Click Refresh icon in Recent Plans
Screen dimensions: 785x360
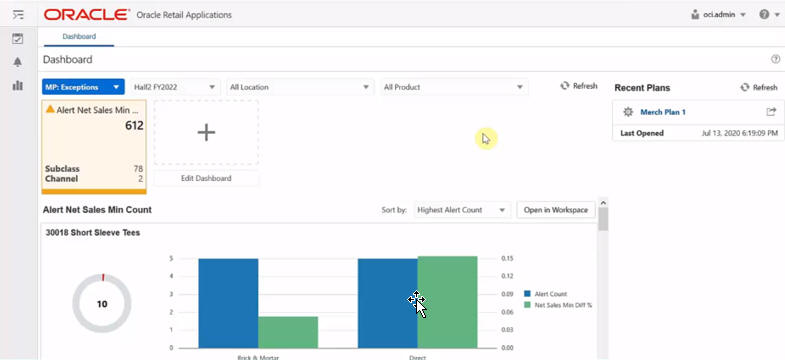(x=745, y=87)
